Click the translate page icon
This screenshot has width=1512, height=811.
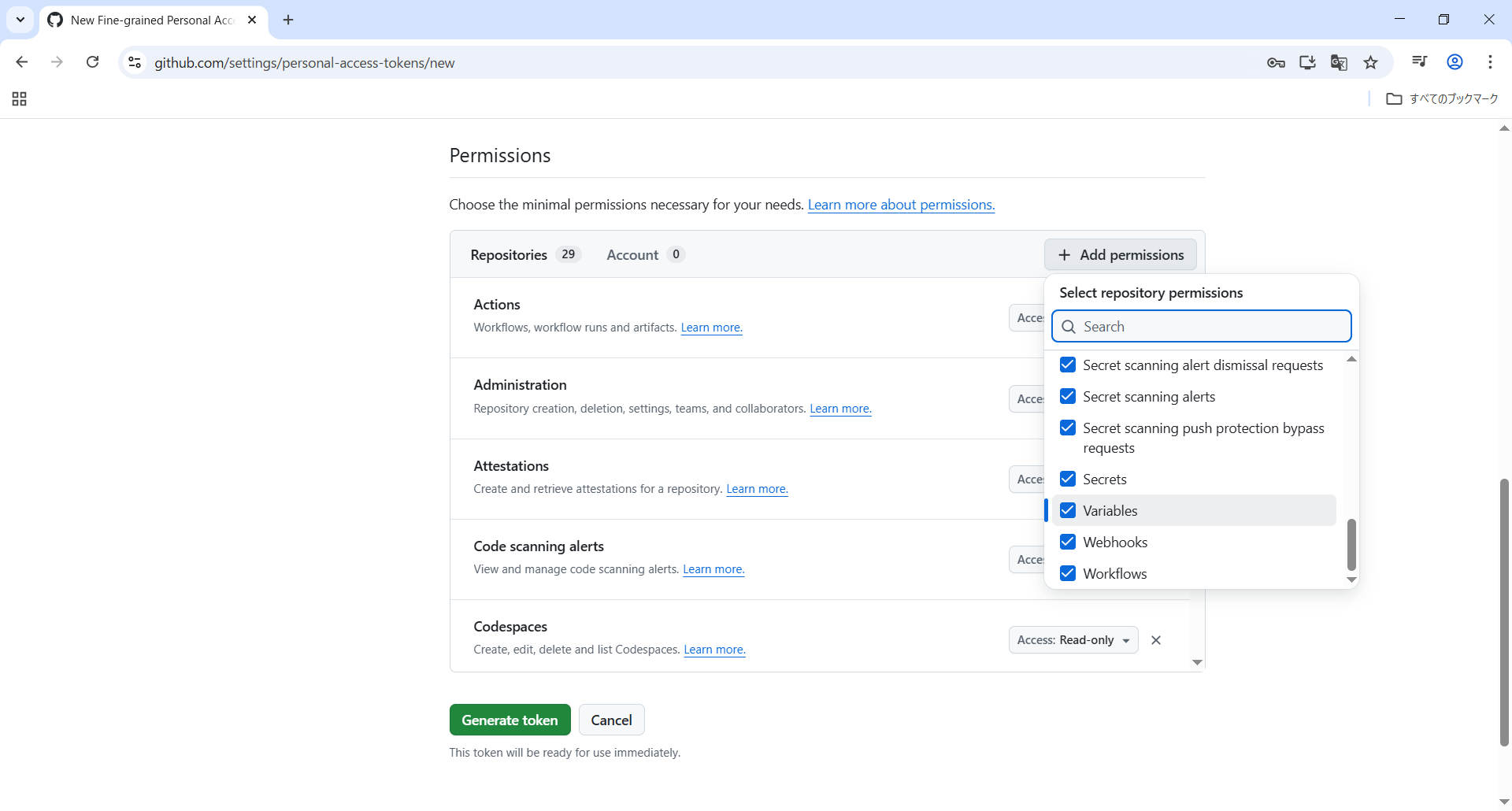tap(1339, 62)
